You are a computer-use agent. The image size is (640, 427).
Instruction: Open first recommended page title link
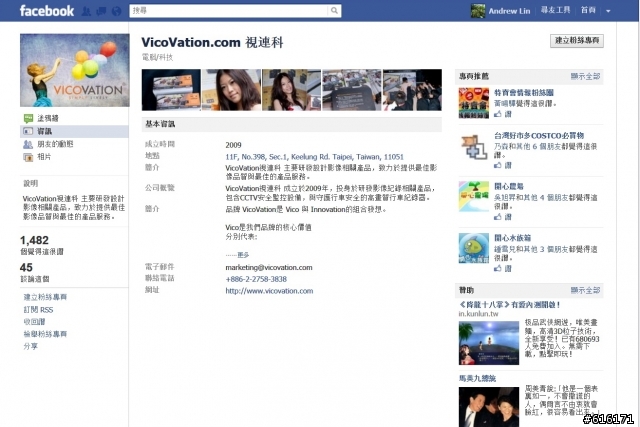pyautogui.click(x=524, y=93)
